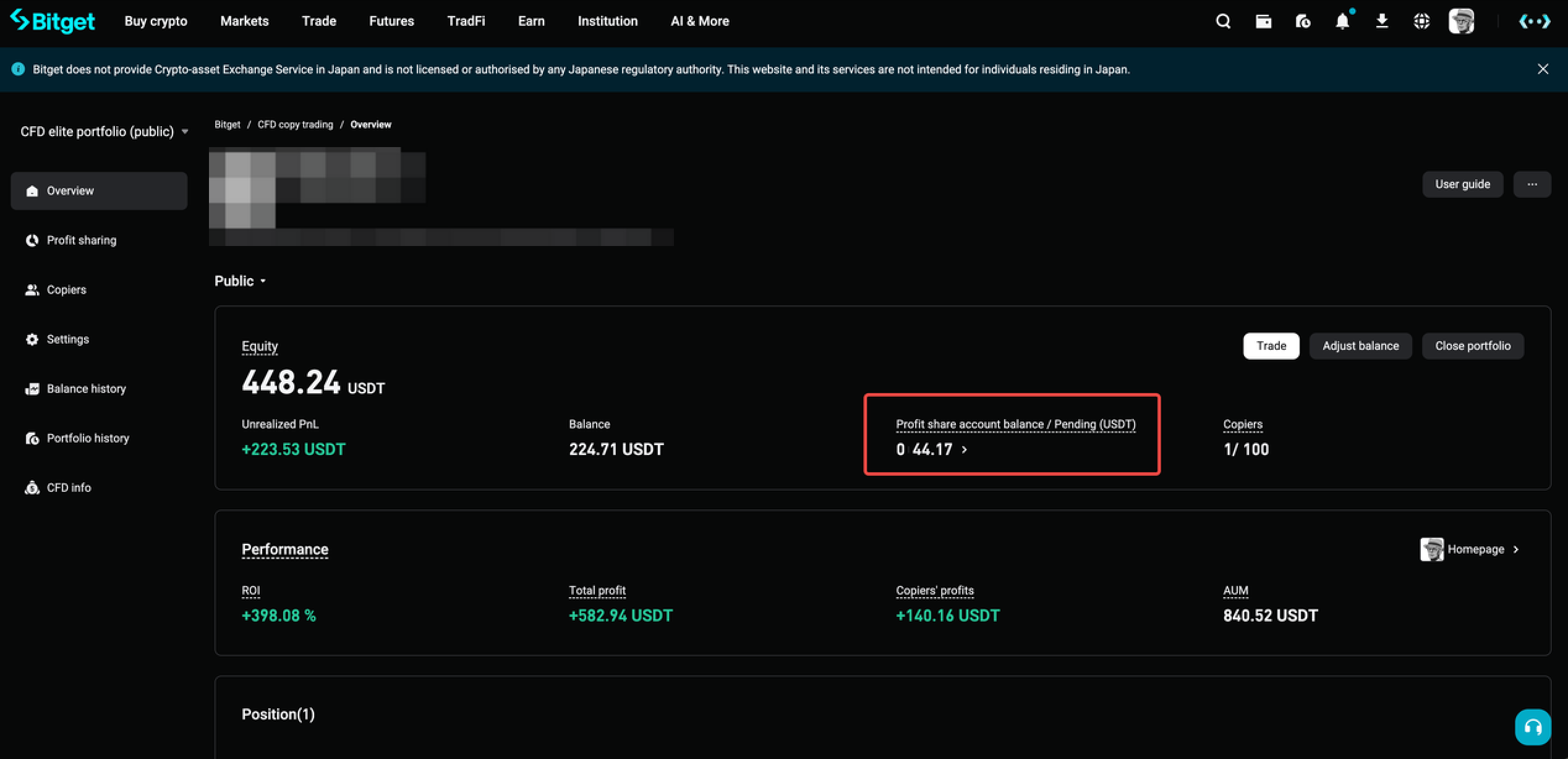Expand the Public visibility dropdown
The image size is (1568, 759).
click(x=240, y=281)
